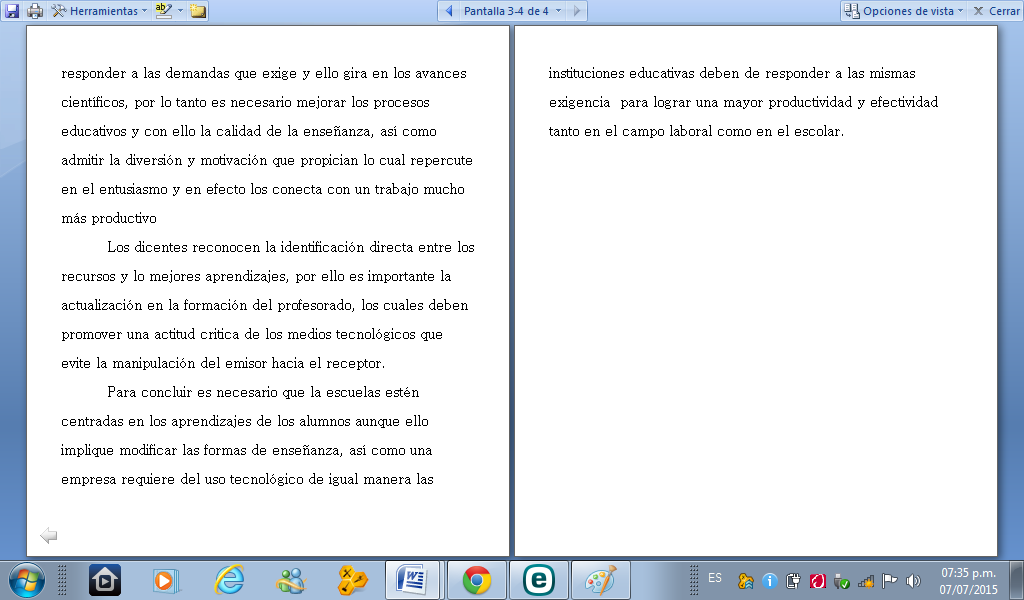Apply the text highlight color tool

163,11
